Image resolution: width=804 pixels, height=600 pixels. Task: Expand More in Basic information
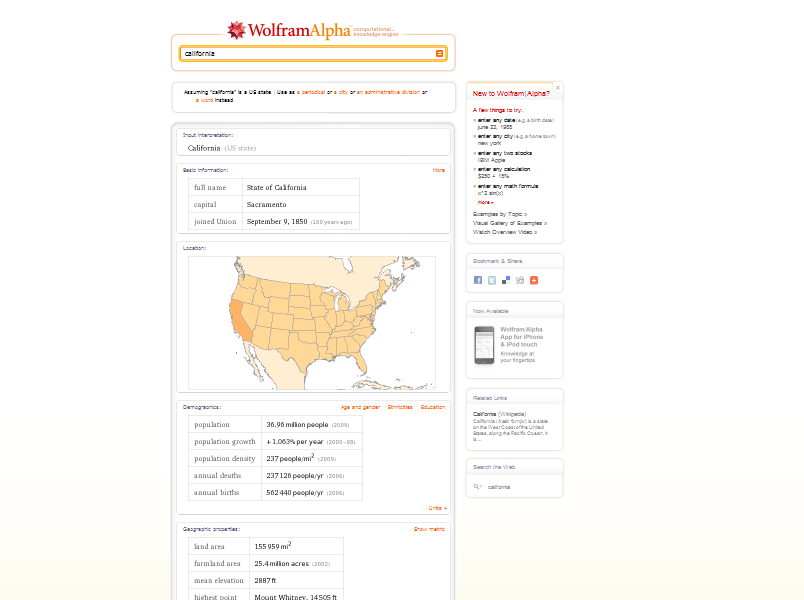[x=438, y=170]
